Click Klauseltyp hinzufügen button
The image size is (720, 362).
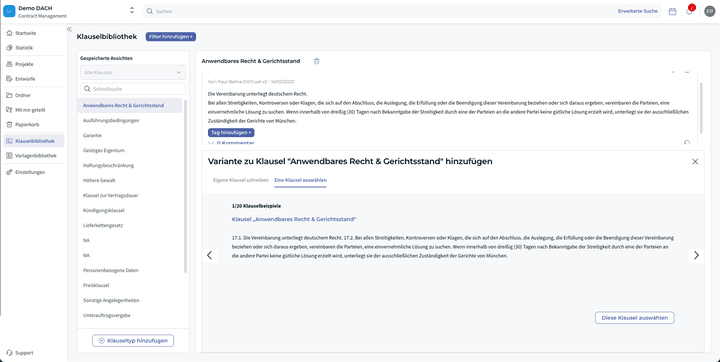(133, 341)
